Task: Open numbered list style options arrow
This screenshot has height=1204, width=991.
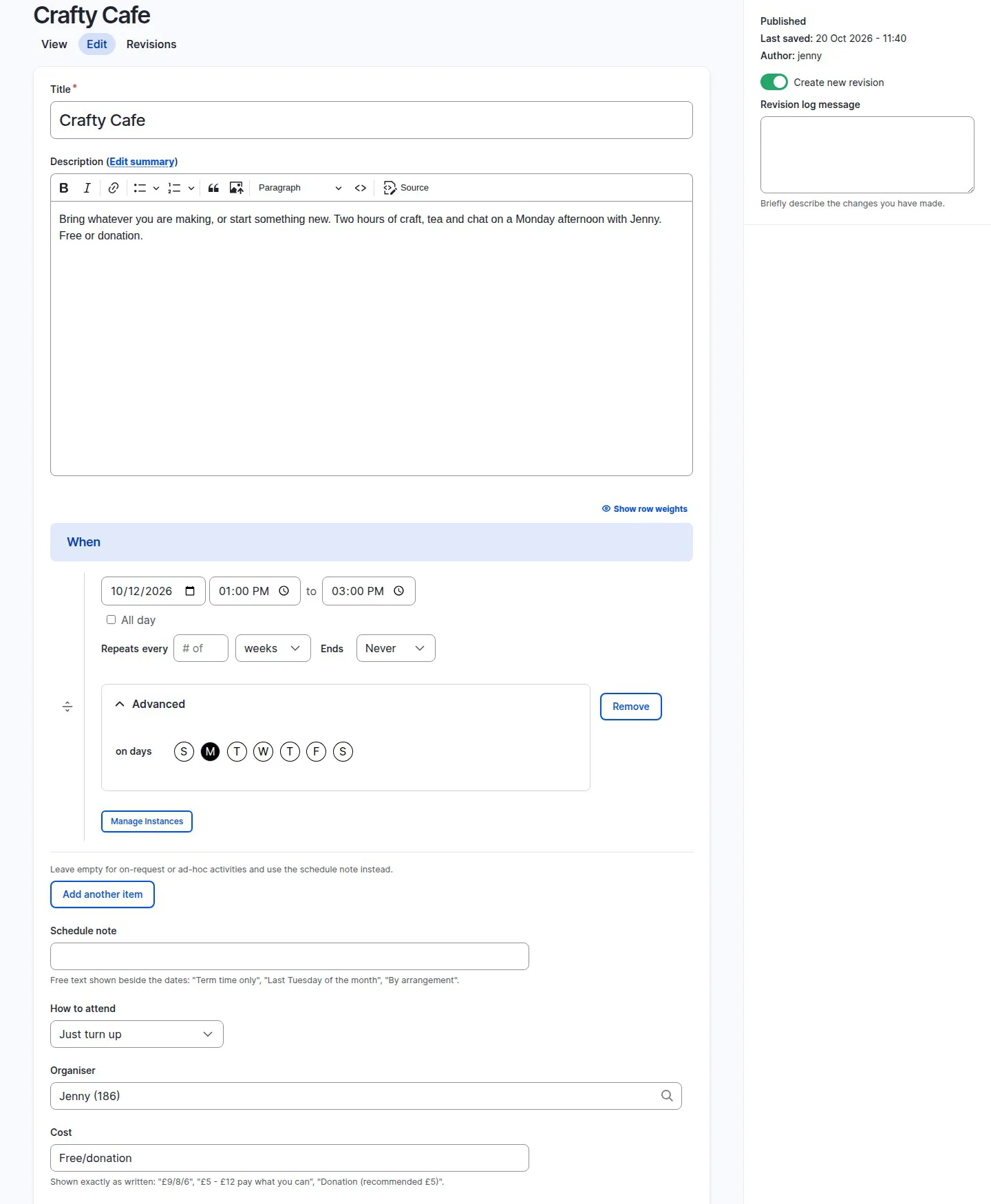Action: click(191, 188)
